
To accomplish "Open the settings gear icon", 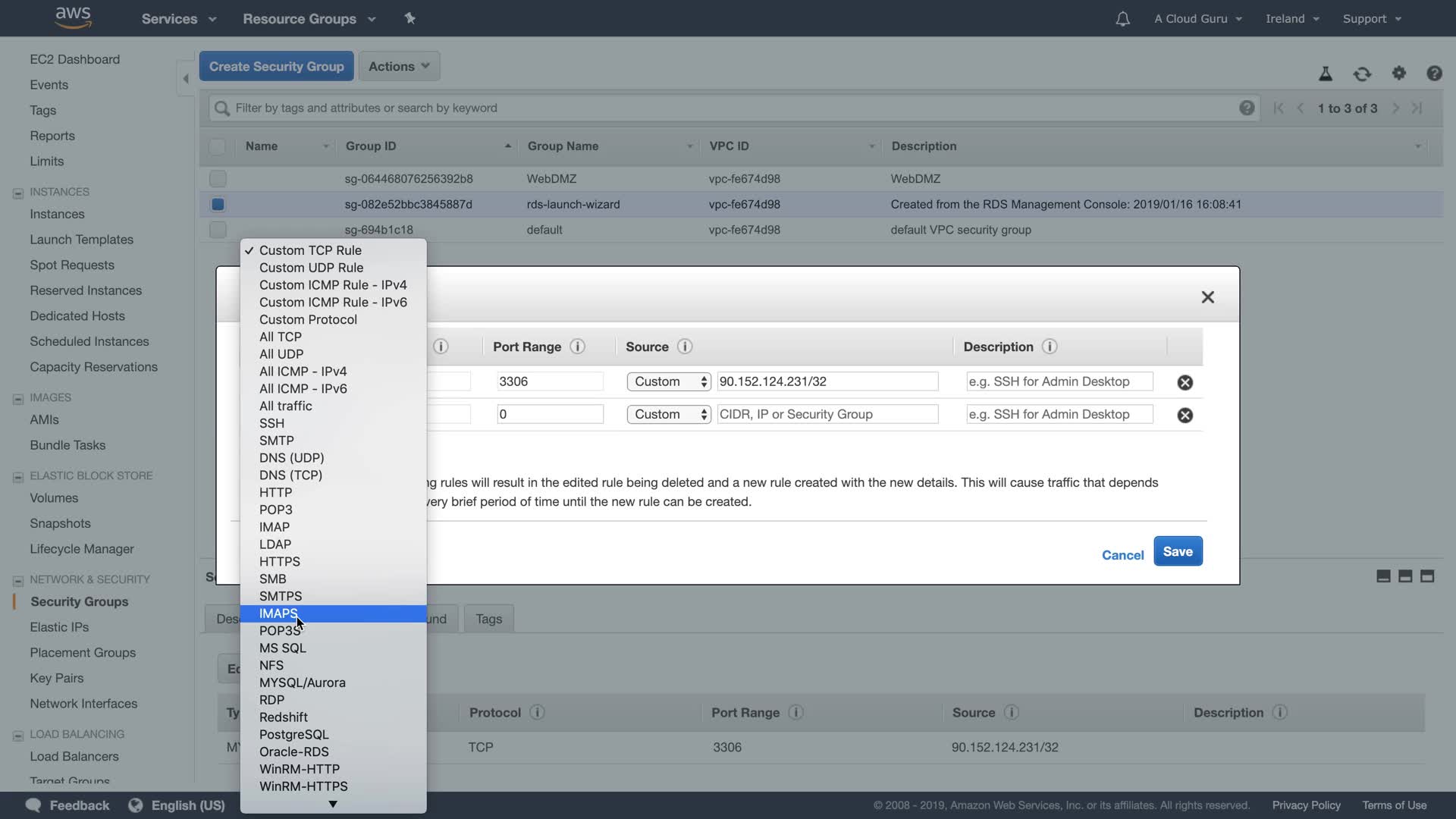I will [x=1398, y=73].
